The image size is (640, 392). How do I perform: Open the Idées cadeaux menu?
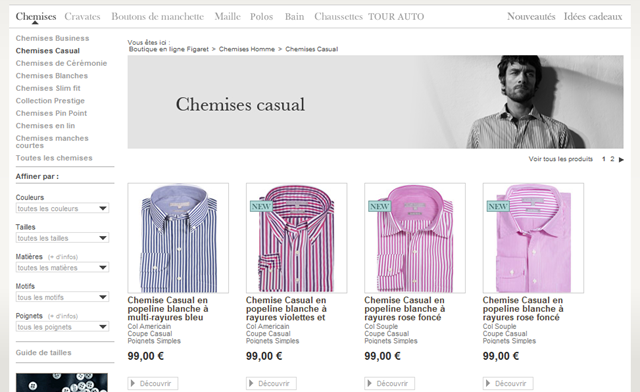pos(593,17)
